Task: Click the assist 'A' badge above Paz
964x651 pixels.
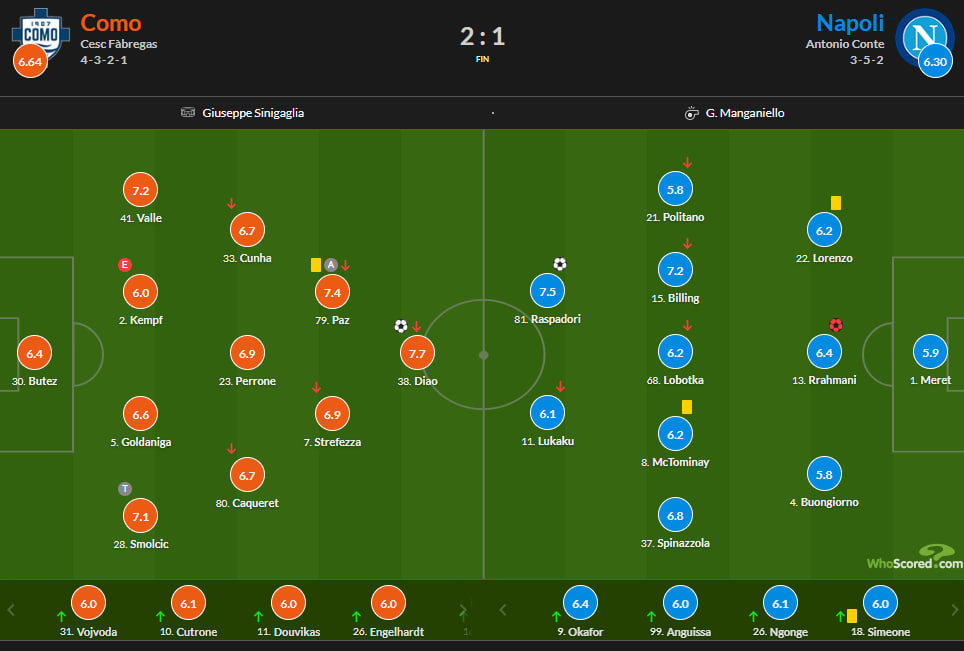Action: (x=331, y=265)
